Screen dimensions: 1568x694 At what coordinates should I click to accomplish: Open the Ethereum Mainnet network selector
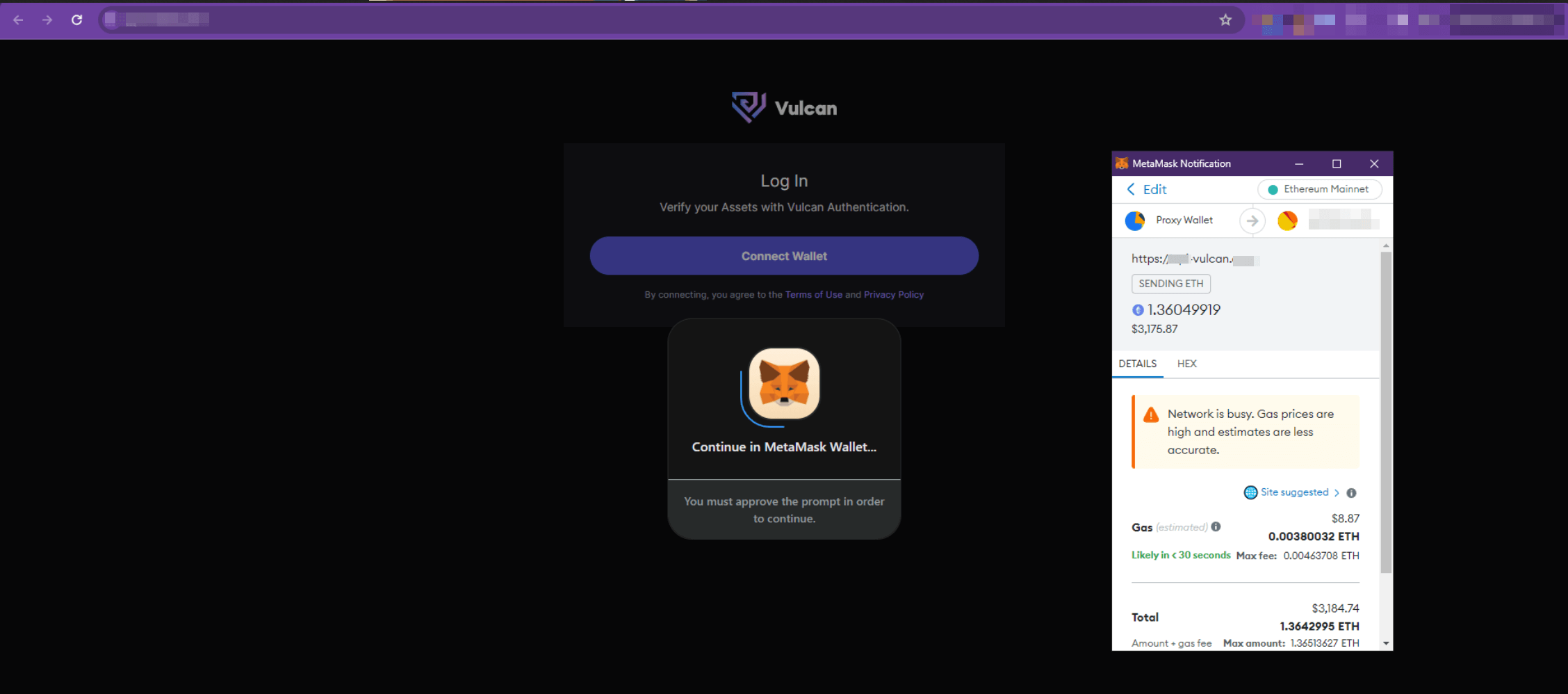point(1318,189)
